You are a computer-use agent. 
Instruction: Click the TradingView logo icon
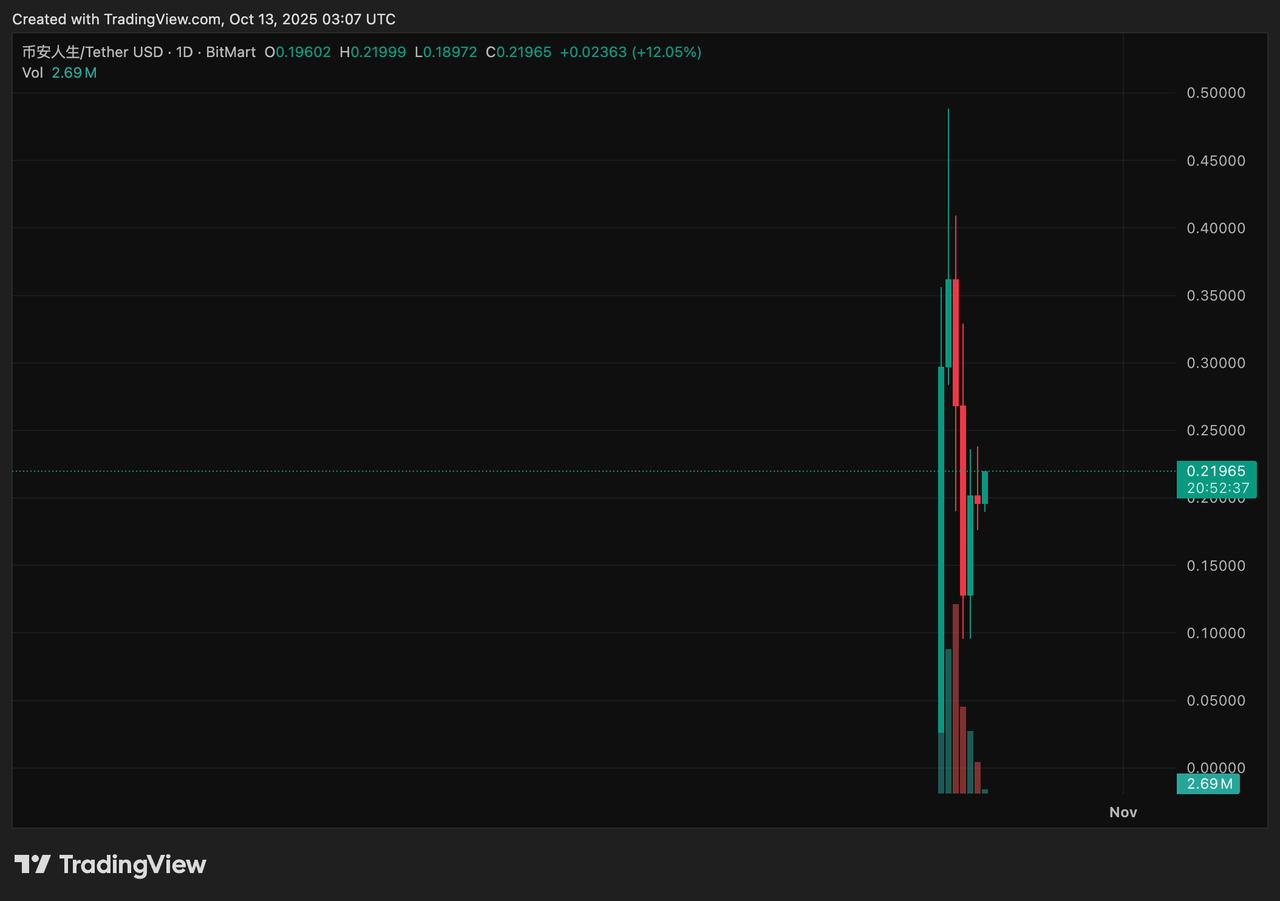(x=32, y=865)
